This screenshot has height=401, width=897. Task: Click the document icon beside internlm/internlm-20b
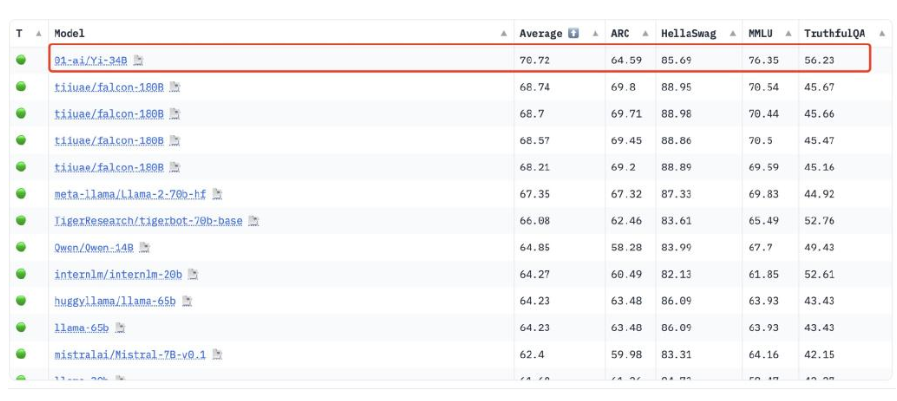coord(193,274)
